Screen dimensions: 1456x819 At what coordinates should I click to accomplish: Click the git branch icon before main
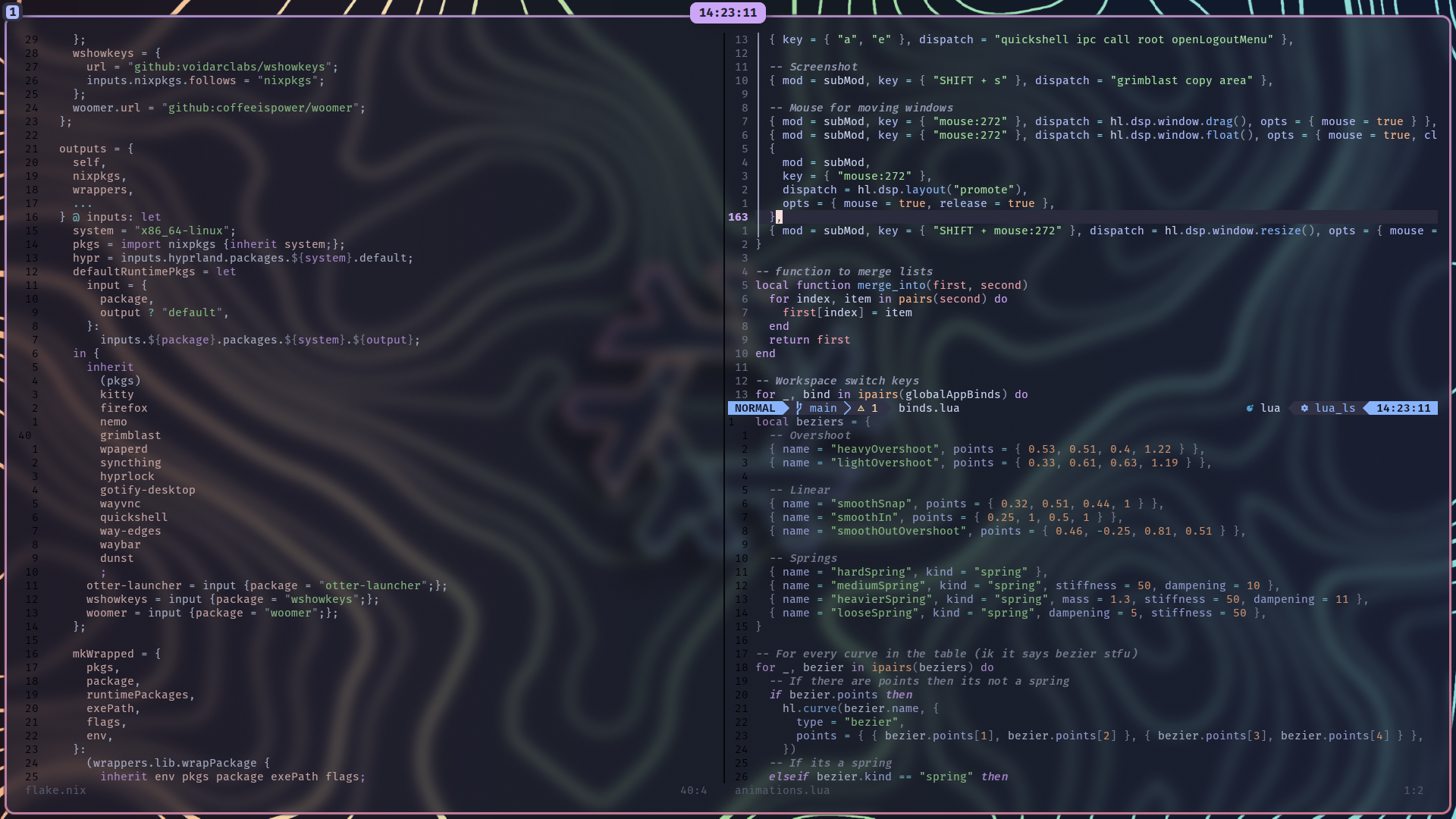point(799,408)
